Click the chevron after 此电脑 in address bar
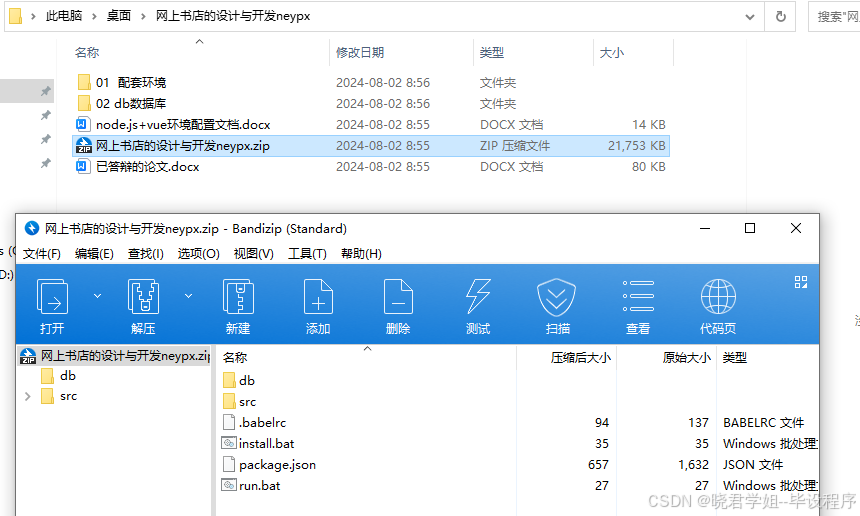This screenshot has height=516, width=860. (x=94, y=16)
